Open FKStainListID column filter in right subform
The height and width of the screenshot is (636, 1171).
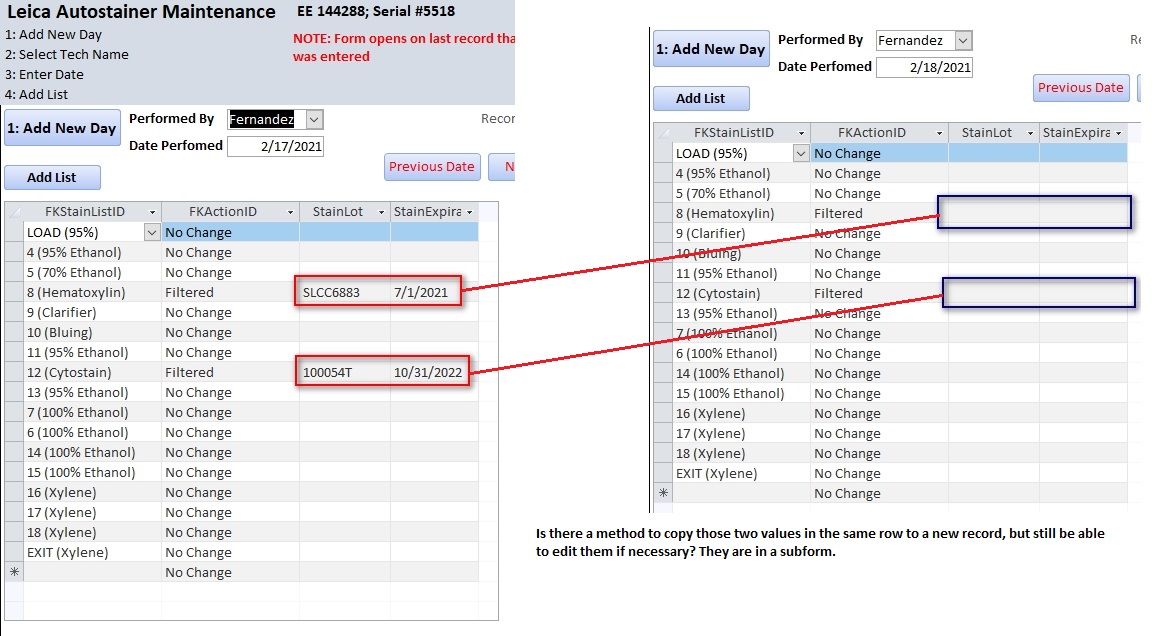(801, 133)
